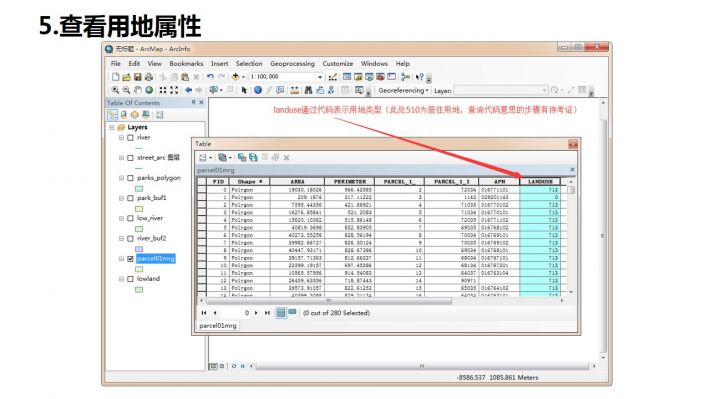Click the Print icon in the toolbar
This screenshot has width=710, height=399.
pos(148,77)
